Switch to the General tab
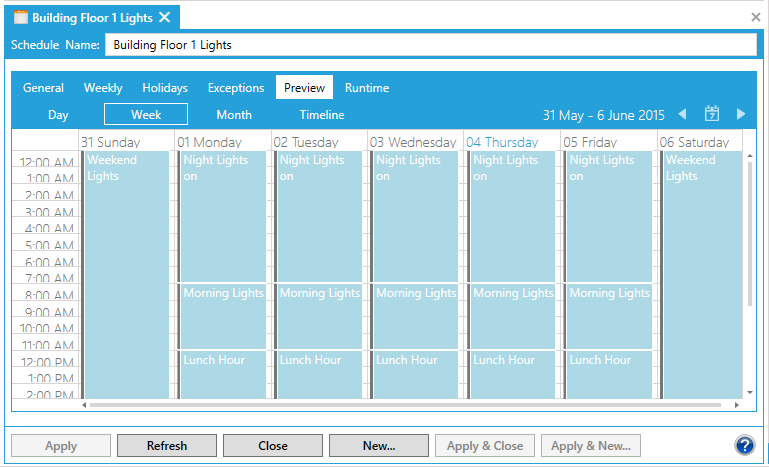 43,88
